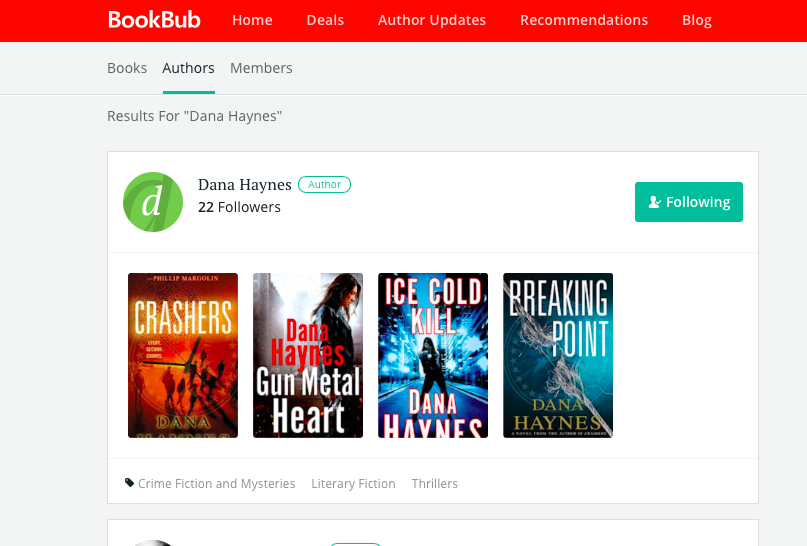Browse Crime Fiction and Mysteries genre
807x546 pixels.
[x=217, y=484]
